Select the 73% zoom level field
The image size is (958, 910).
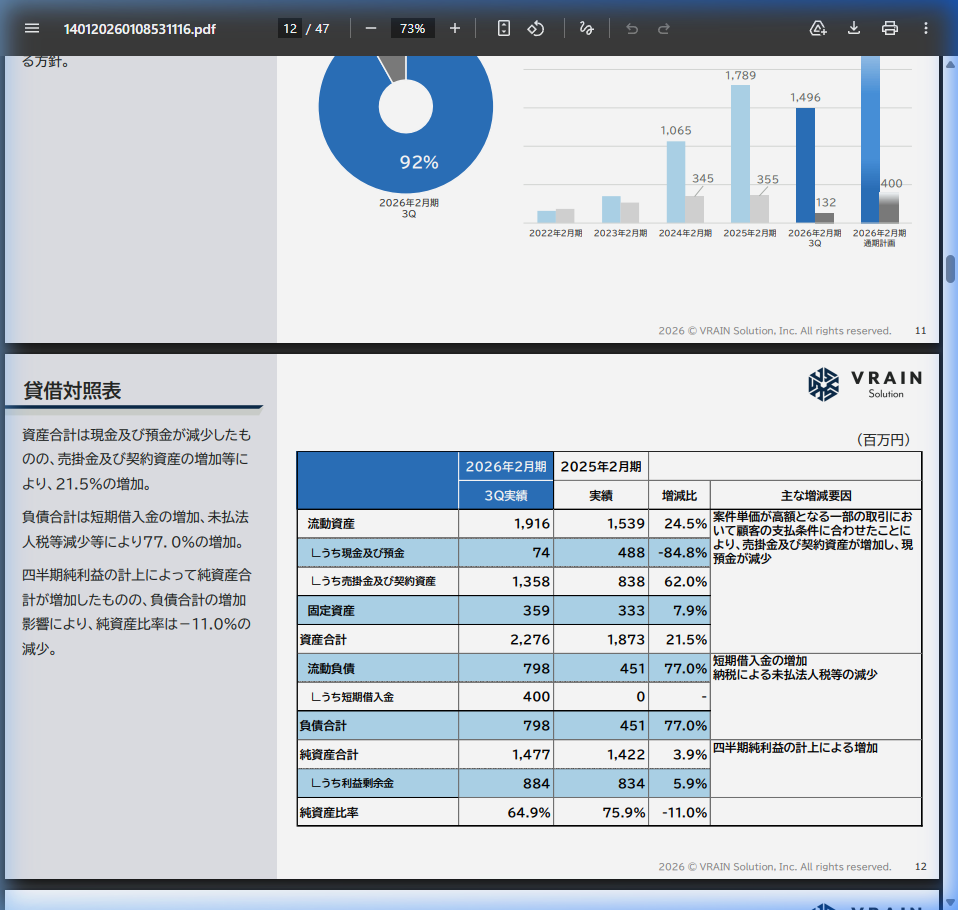pos(412,28)
